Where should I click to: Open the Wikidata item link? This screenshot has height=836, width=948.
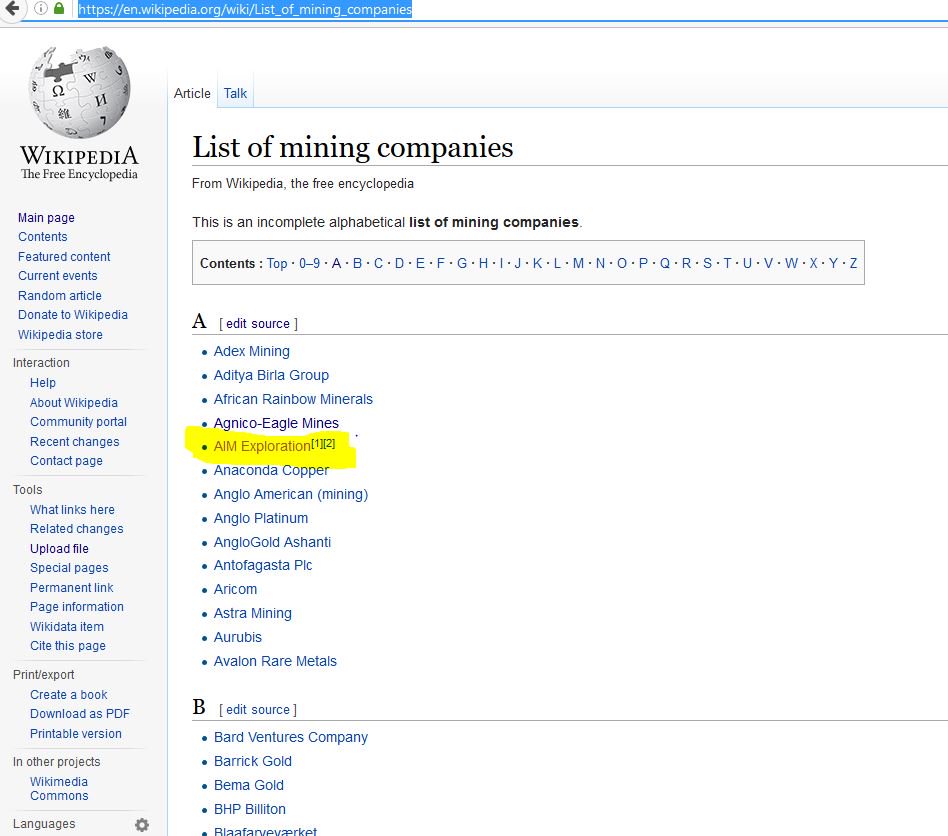pos(67,627)
